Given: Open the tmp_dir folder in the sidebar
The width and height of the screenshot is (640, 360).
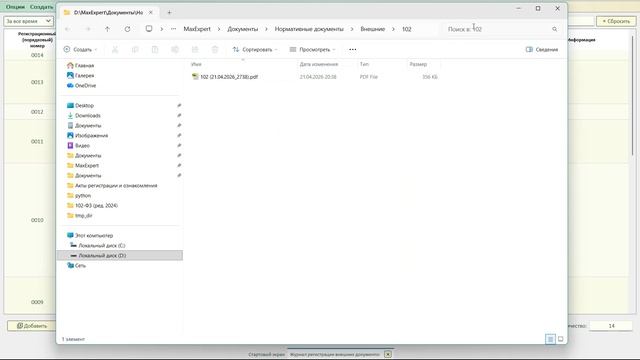Looking at the screenshot, I should (83, 216).
